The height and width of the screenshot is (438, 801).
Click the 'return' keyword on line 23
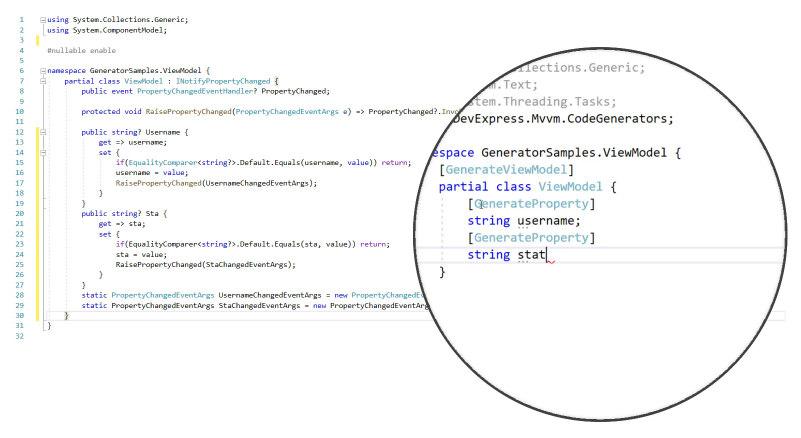pyautogui.click(x=372, y=244)
